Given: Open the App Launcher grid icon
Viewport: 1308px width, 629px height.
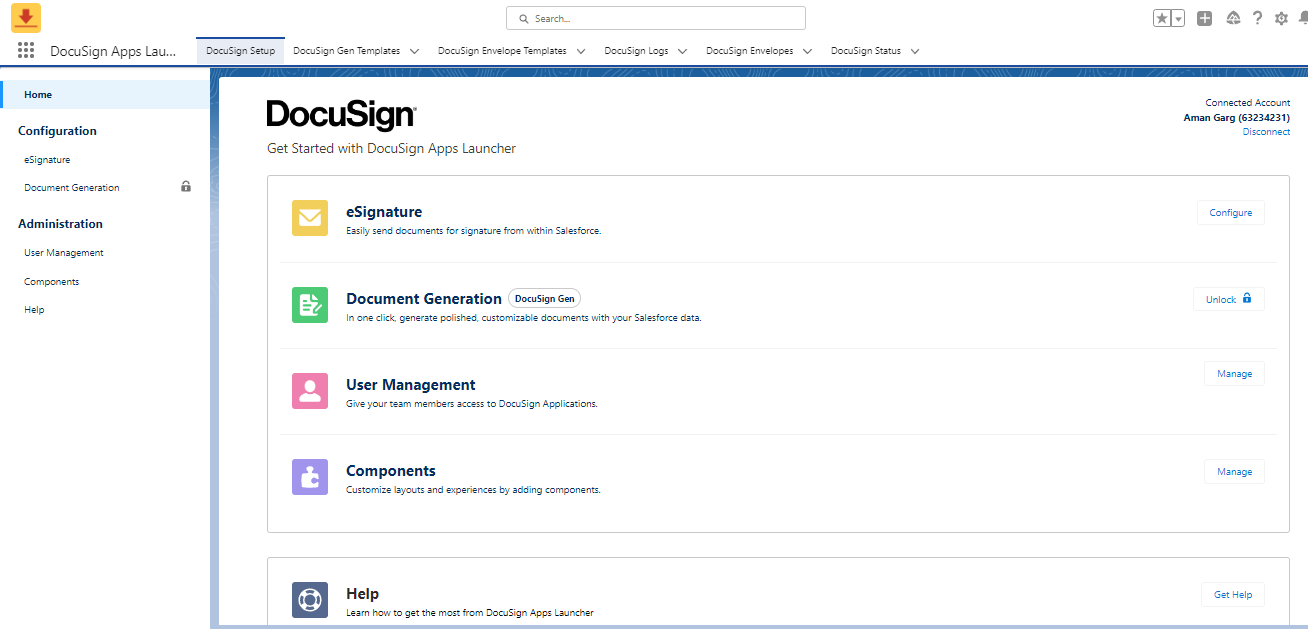Looking at the screenshot, I should click(x=26, y=51).
